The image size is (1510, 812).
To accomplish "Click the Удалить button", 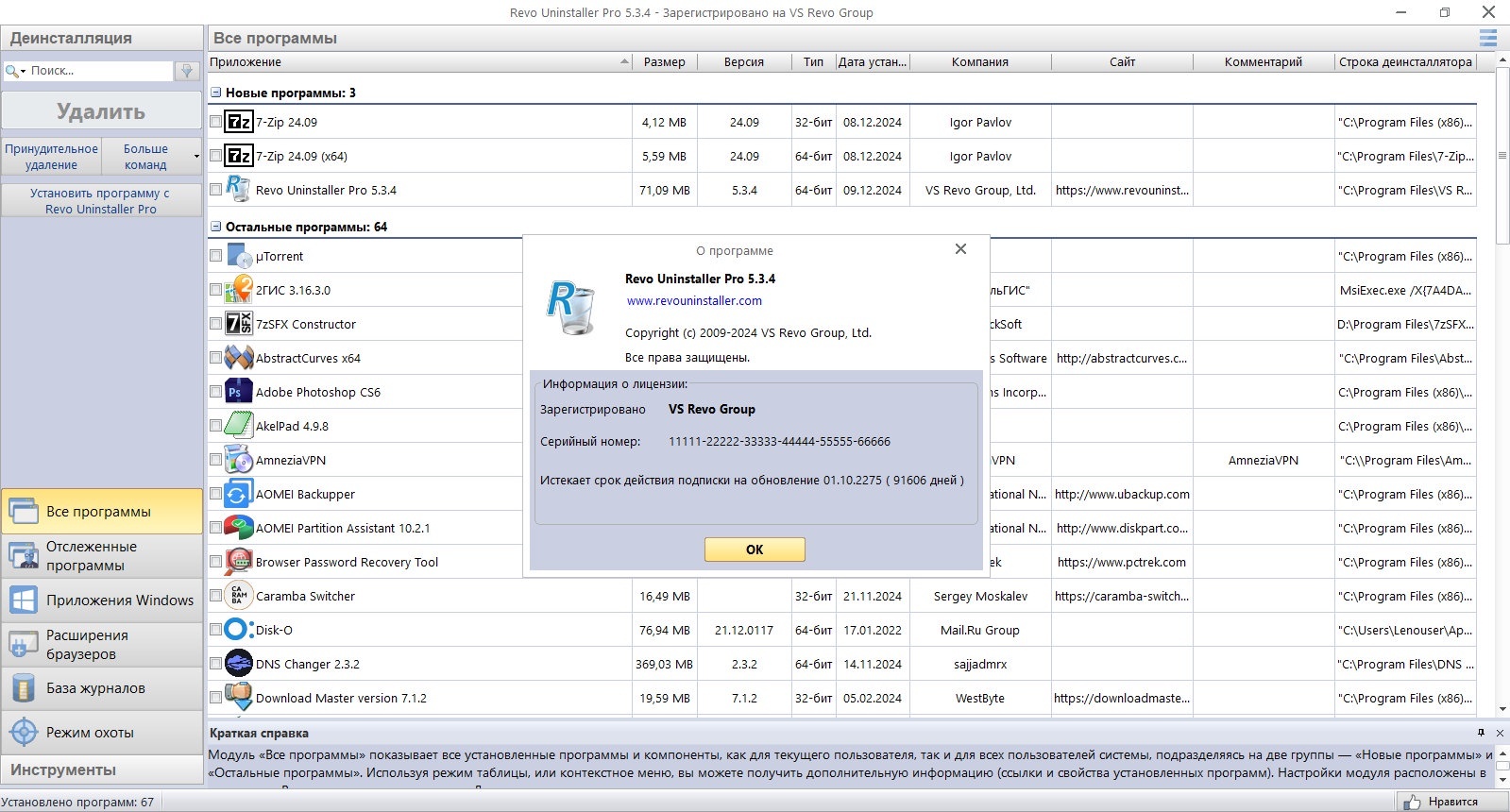I will pyautogui.click(x=101, y=111).
